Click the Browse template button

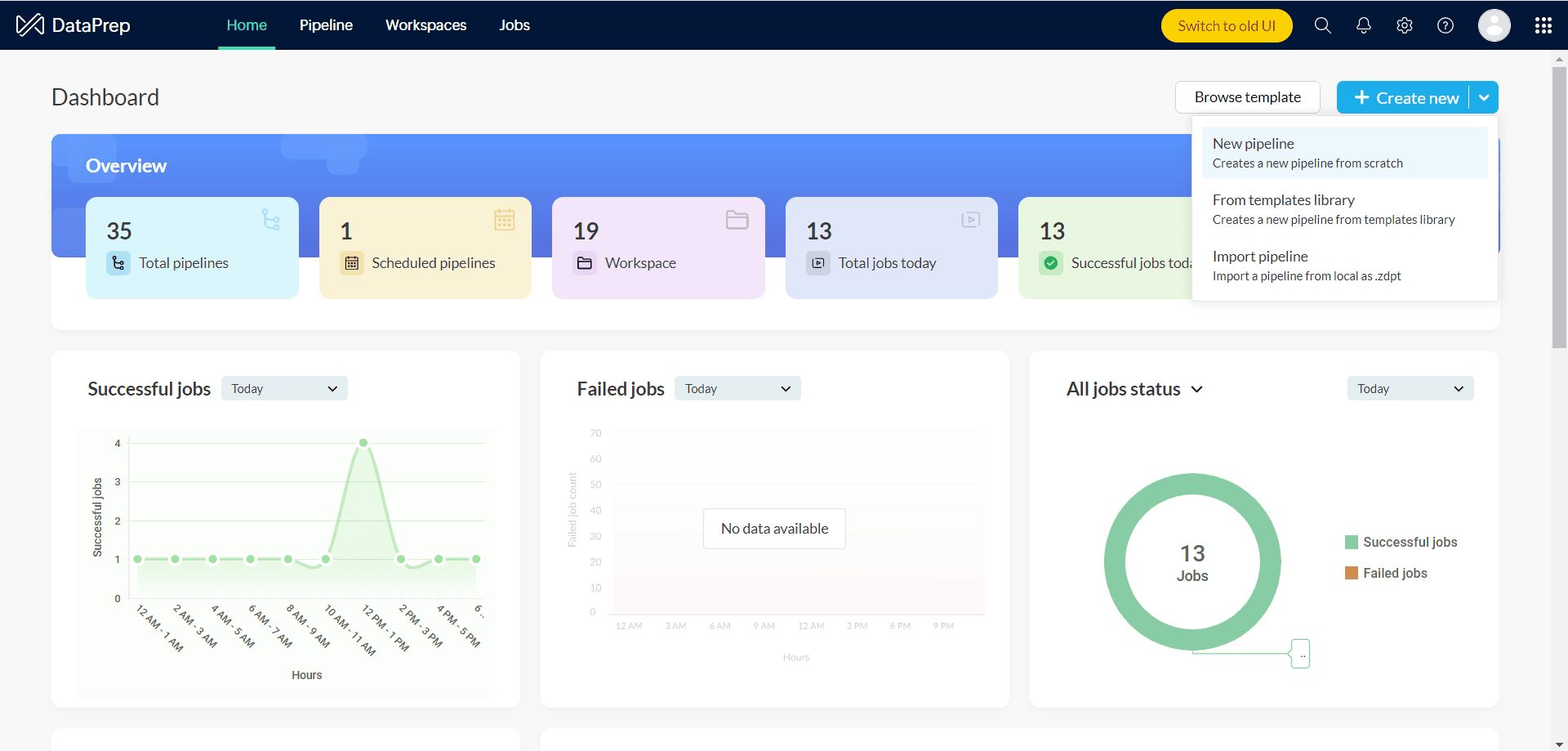(x=1247, y=97)
